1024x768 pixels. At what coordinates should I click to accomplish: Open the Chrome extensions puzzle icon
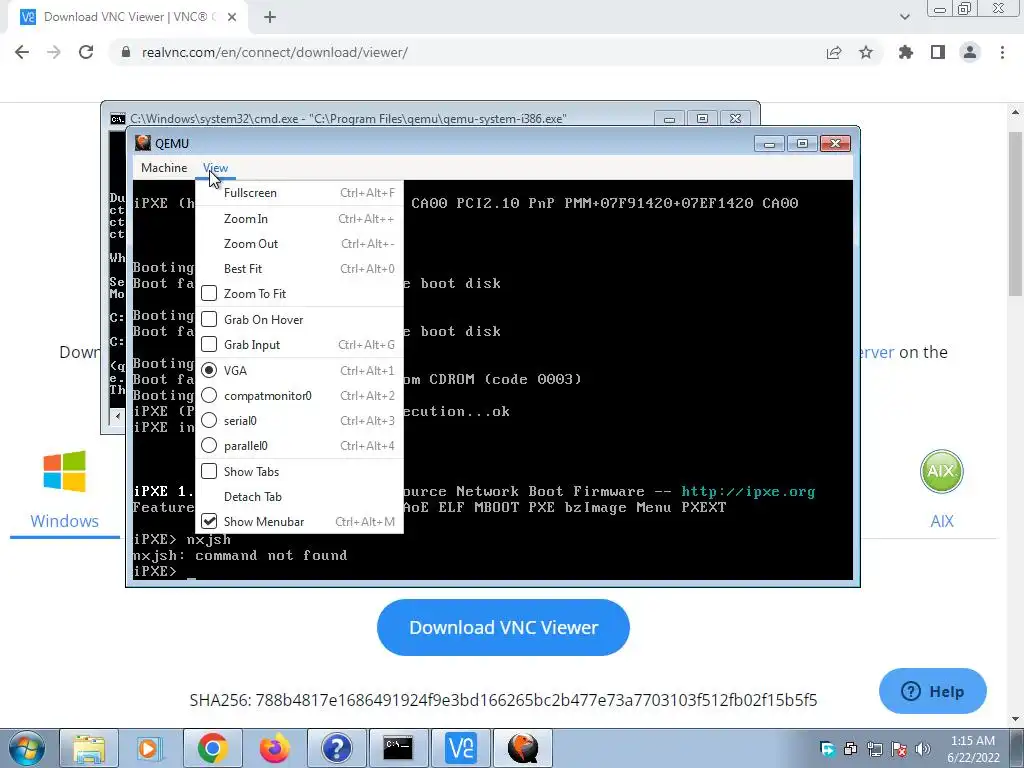tap(906, 52)
